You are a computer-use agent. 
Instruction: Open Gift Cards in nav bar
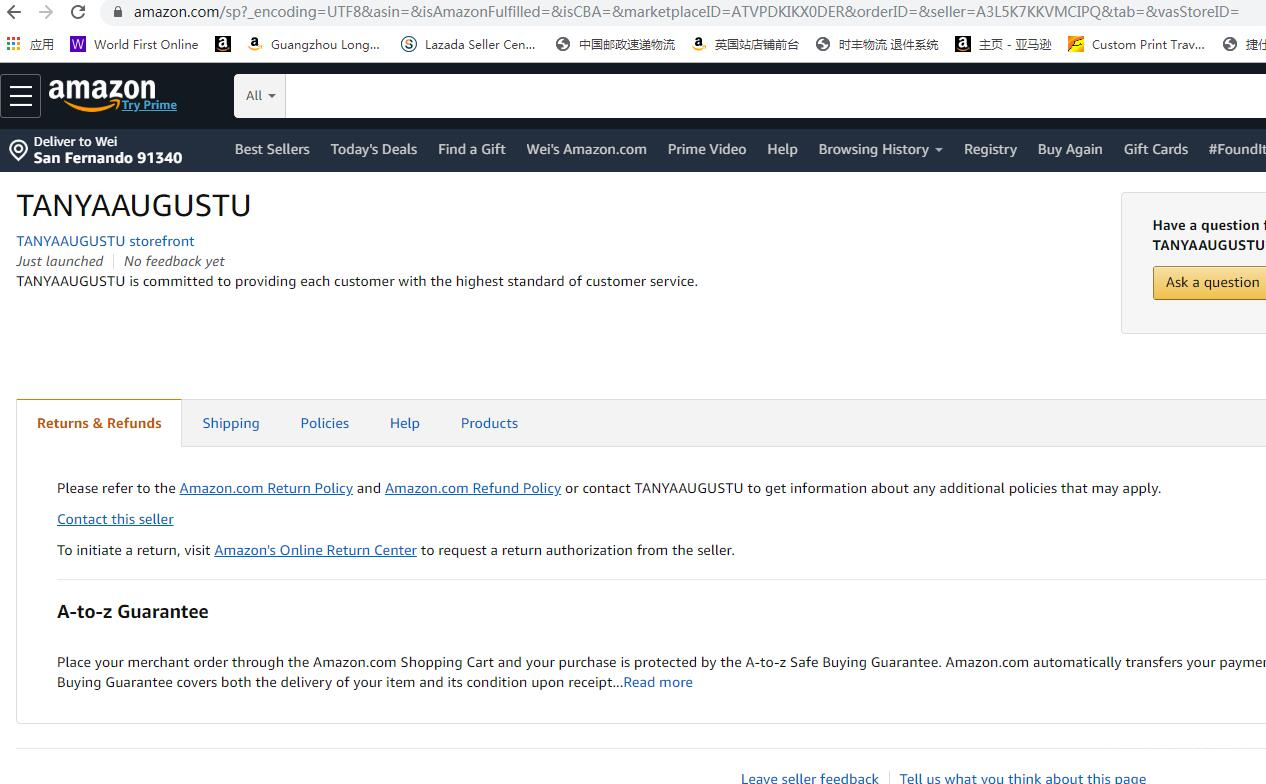pyautogui.click(x=1156, y=149)
